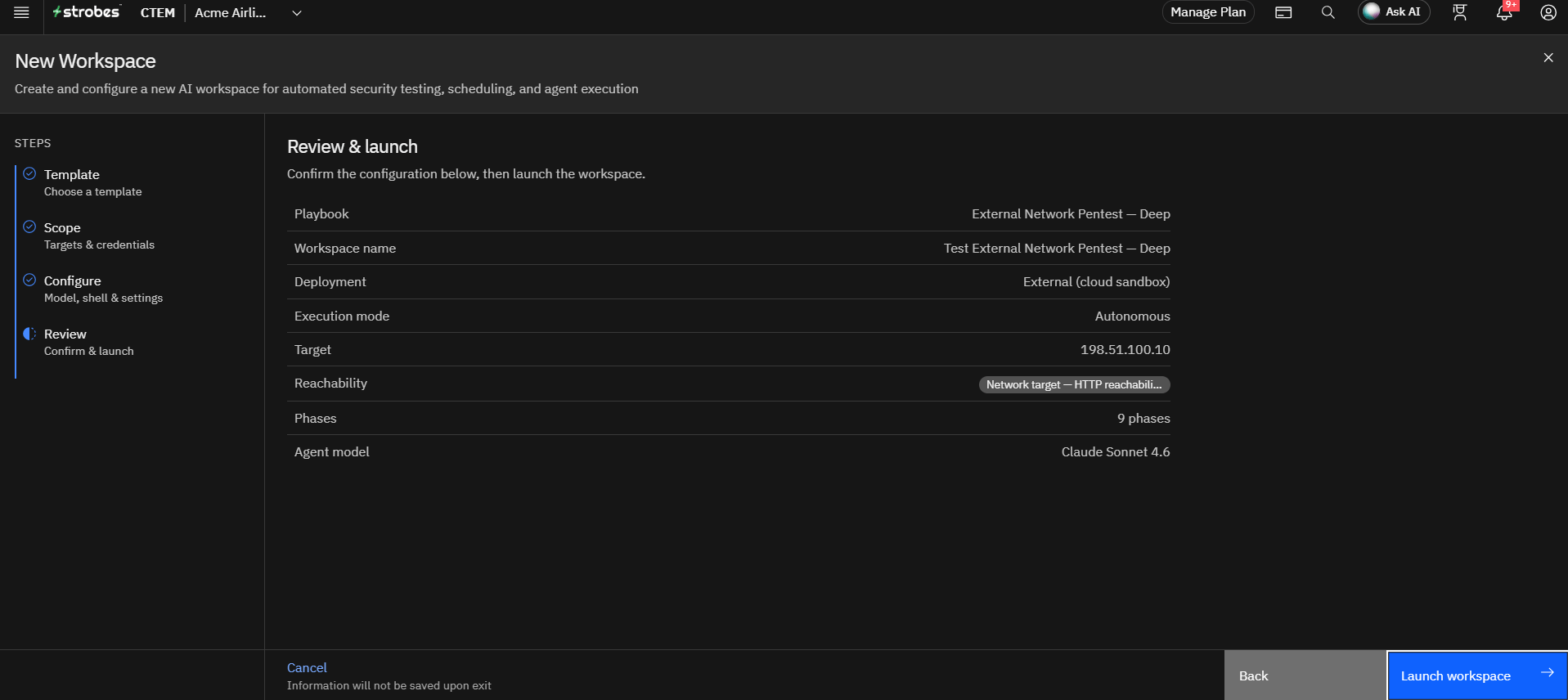Click the Agent model row label
Viewport: 1568px width, 700px height.
click(331, 452)
